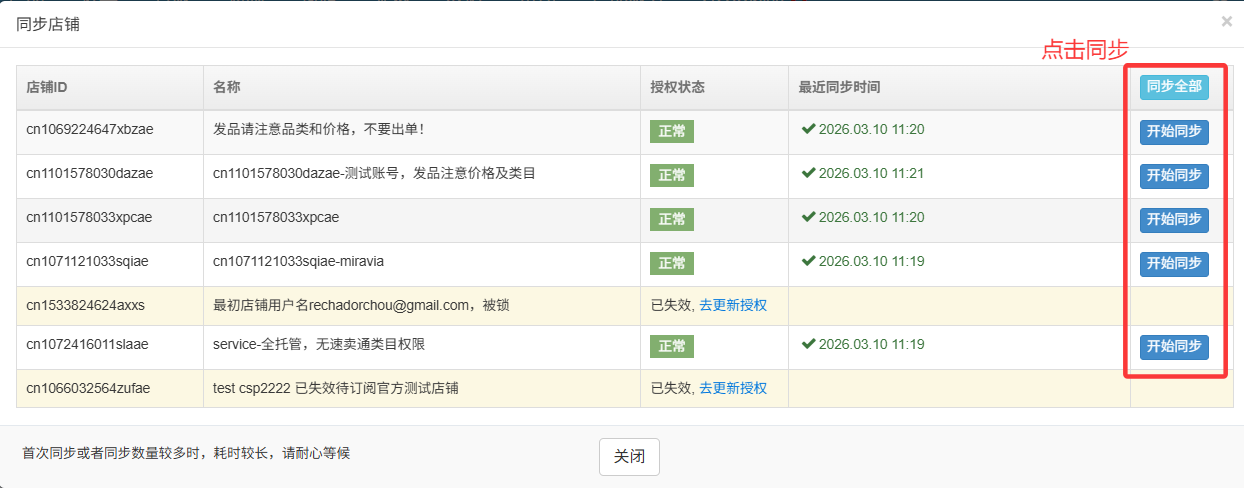
Task: Select the 授权状态 column header
Action: point(677,87)
